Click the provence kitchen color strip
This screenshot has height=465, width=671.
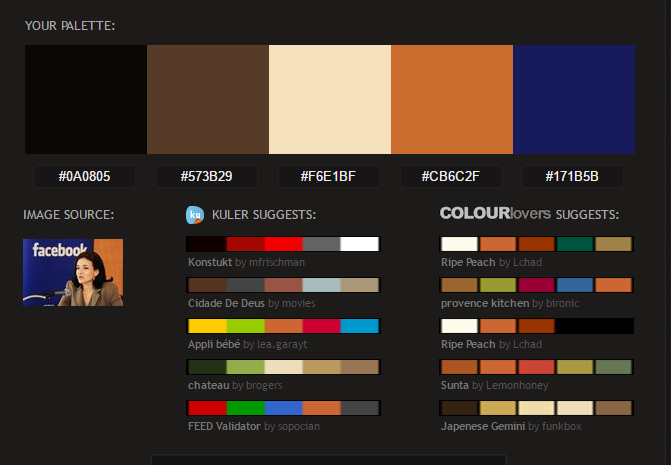[x=537, y=285]
